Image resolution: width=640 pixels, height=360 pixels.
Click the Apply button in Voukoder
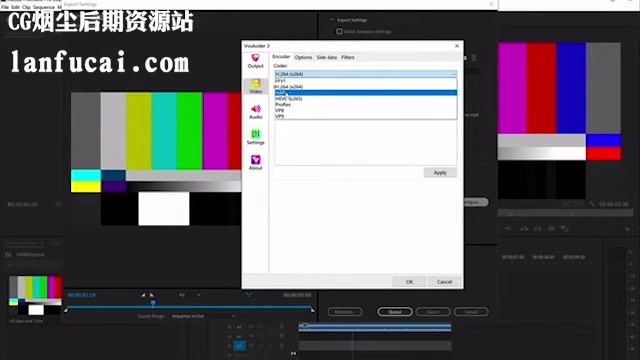(440, 173)
